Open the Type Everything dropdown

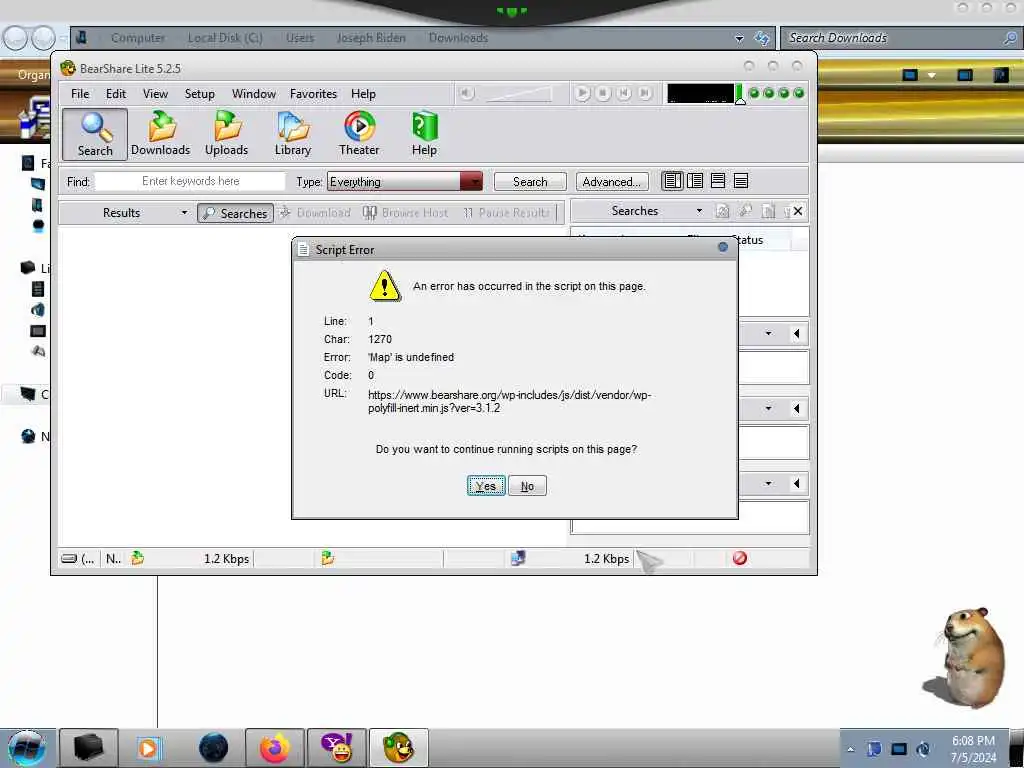coord(405,182)
